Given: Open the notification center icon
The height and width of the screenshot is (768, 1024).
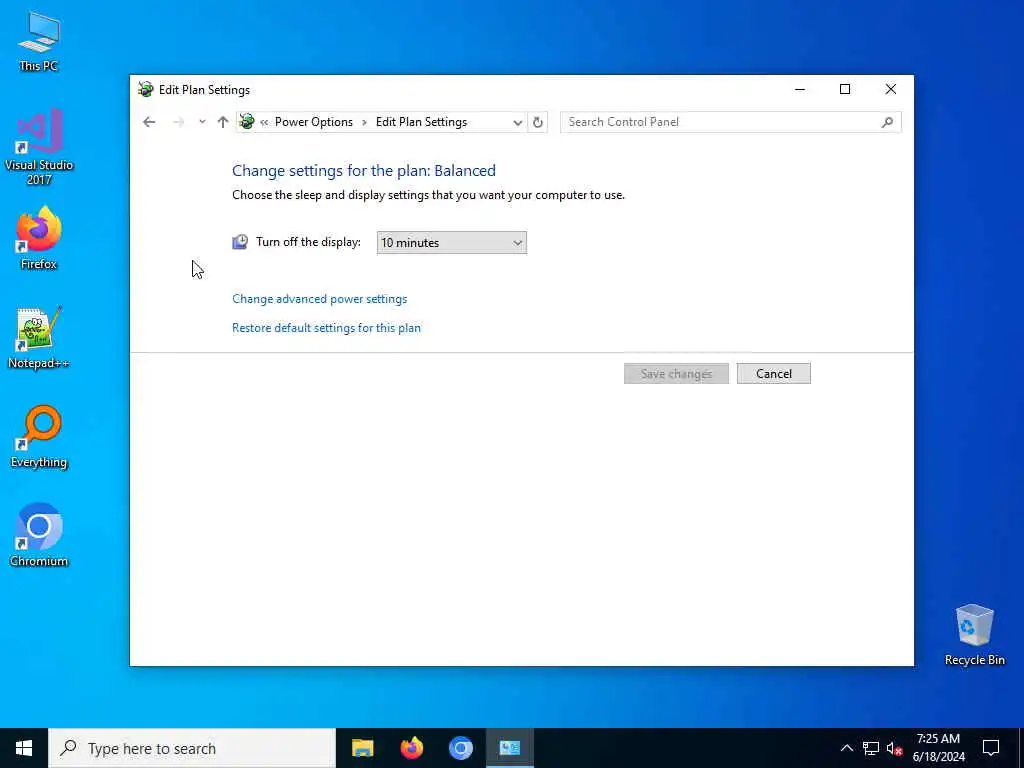Looking at the screenshot, I should click(x=991, y=748).
